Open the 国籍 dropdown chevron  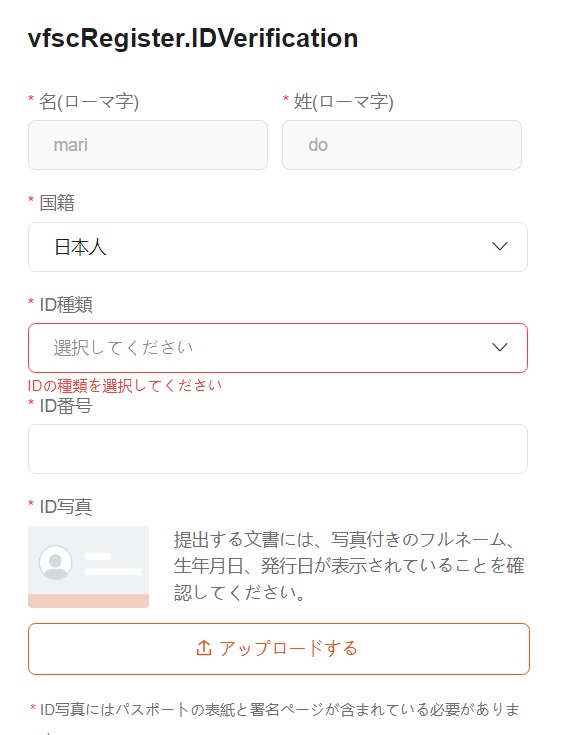pos(500,247)
